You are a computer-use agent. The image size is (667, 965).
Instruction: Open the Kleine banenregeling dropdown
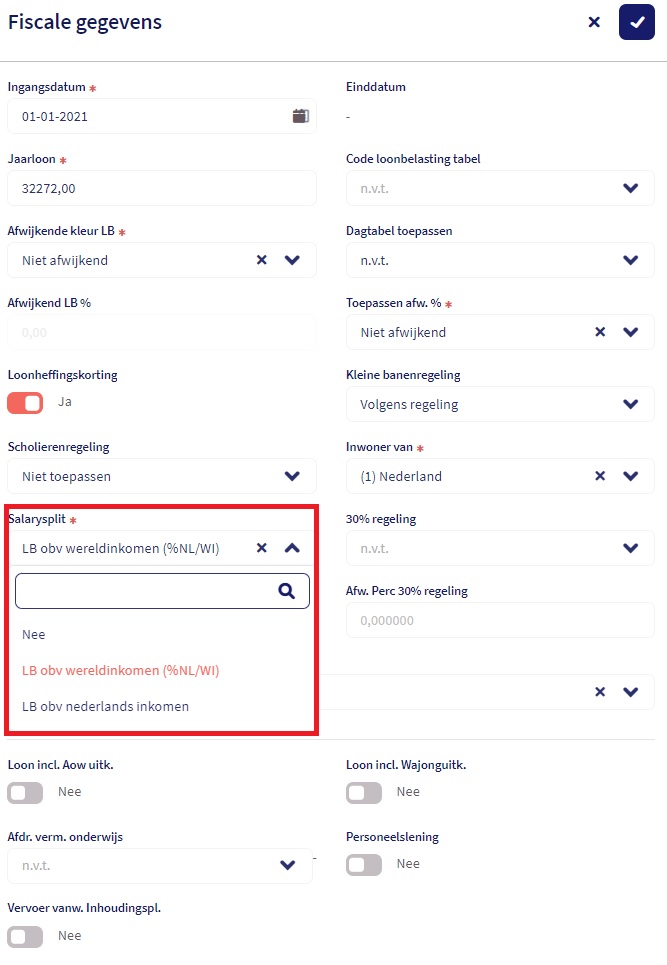[x=630, y=404]
